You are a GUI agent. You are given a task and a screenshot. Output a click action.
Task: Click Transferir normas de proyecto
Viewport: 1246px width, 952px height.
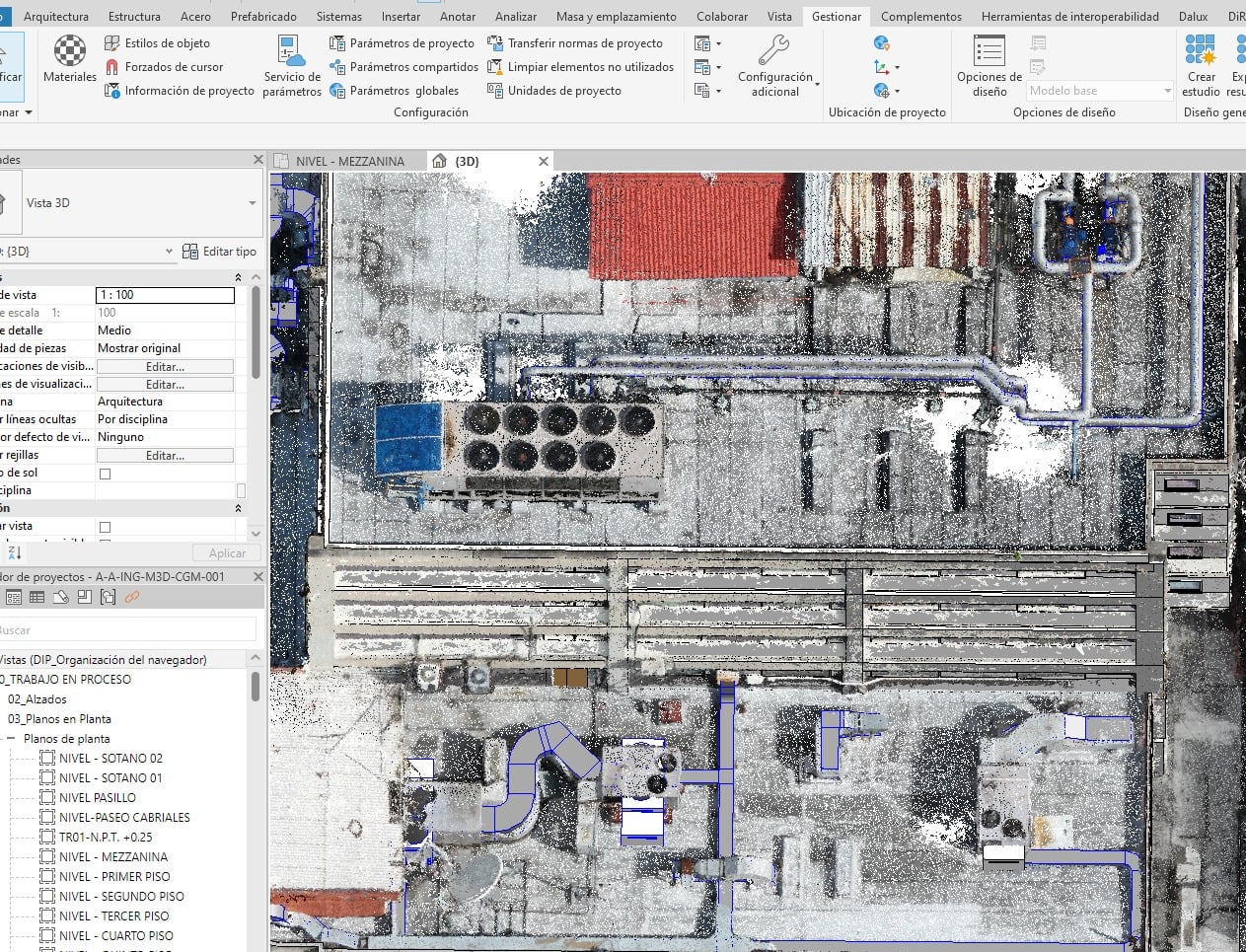pyautogui.click(x=575, y=43)
